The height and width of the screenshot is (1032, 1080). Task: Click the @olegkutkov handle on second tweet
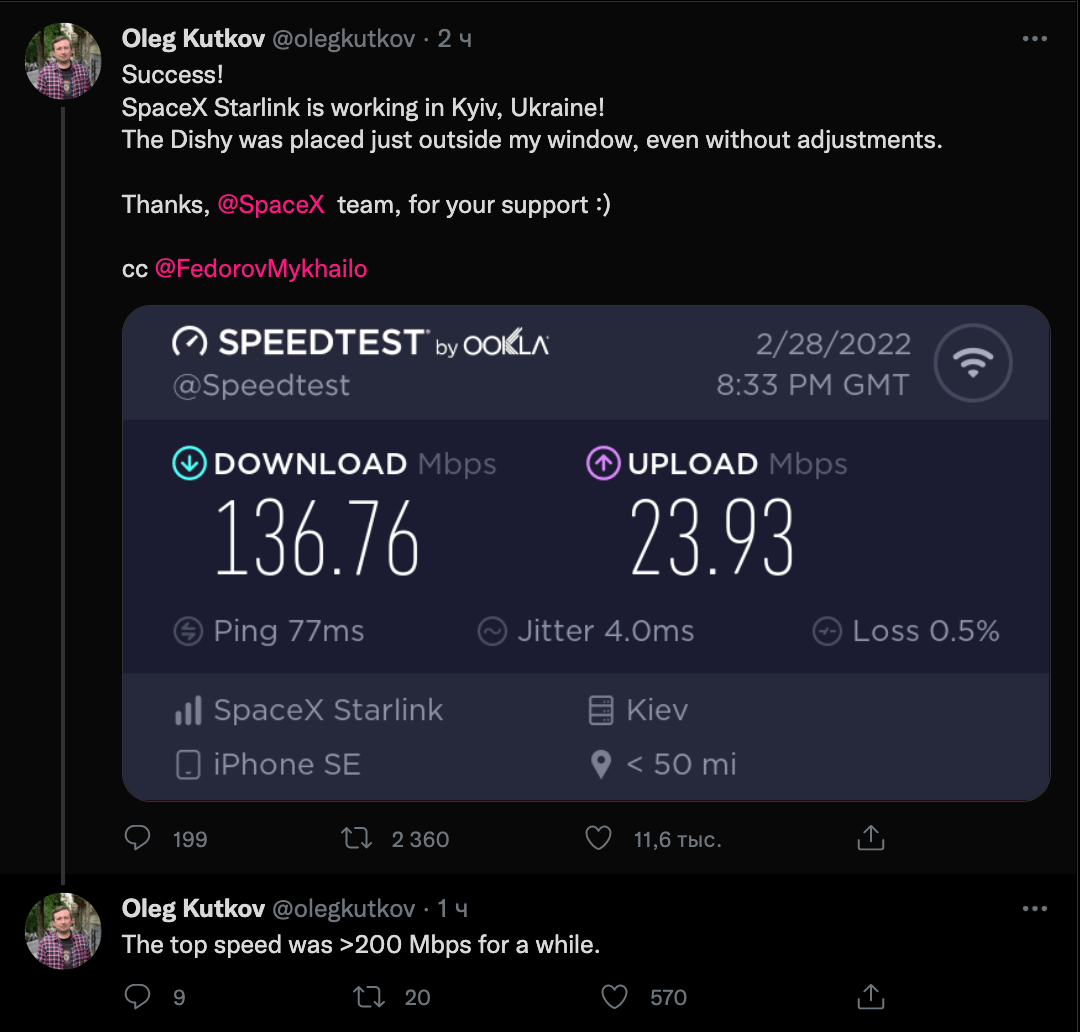pyautogui.click(x=343, y=909)
